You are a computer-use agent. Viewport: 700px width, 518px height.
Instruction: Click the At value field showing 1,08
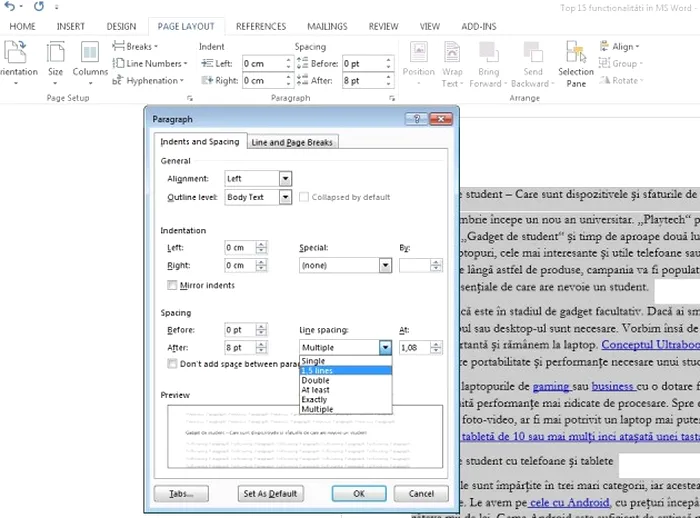[x=415, y=347]
